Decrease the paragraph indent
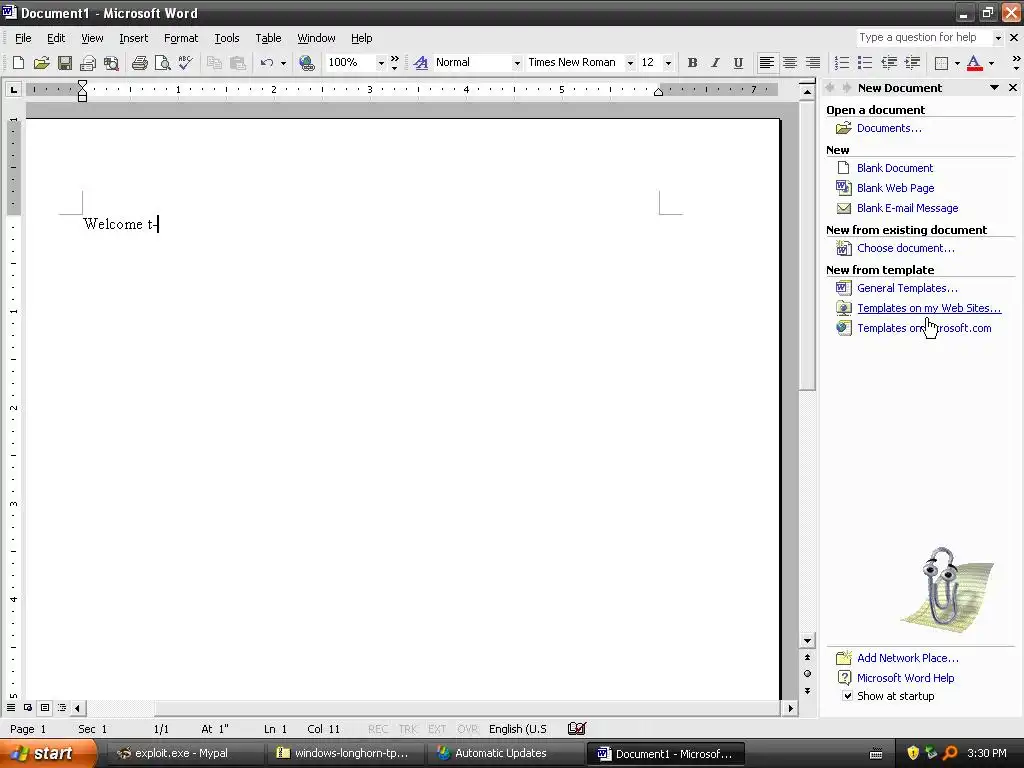 889,63
